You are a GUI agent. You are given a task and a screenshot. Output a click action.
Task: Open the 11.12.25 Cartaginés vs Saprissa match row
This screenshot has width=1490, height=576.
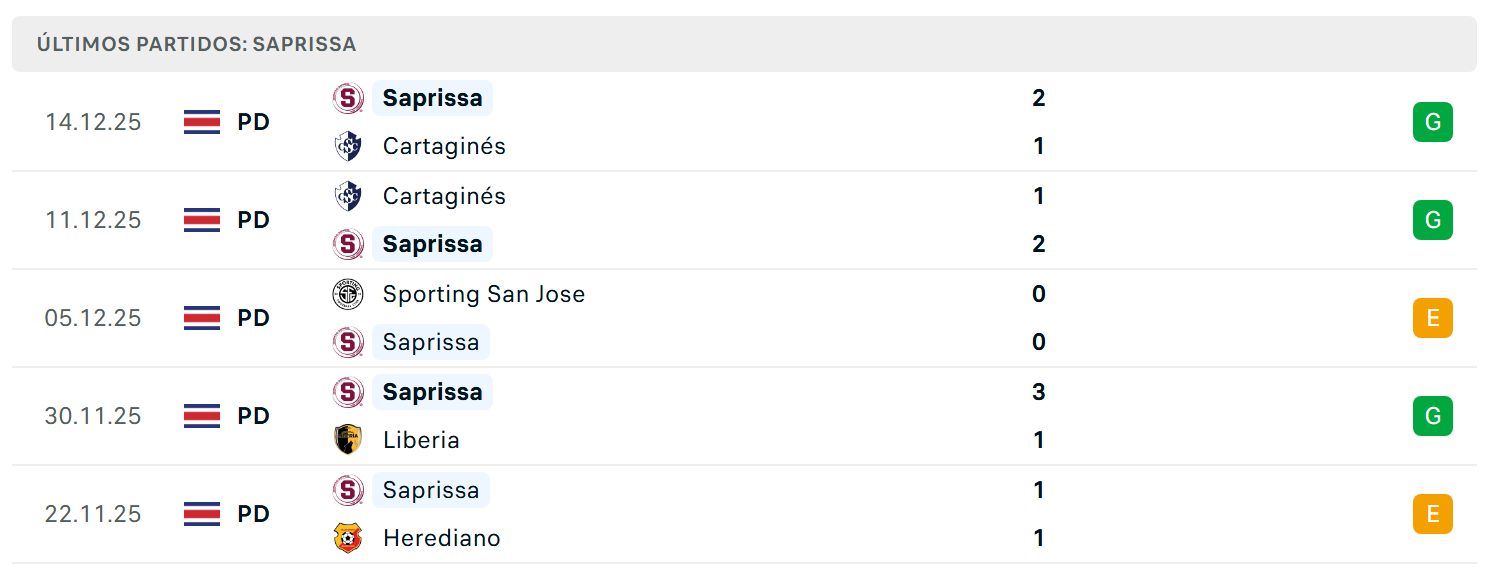[x=744, y=220]
